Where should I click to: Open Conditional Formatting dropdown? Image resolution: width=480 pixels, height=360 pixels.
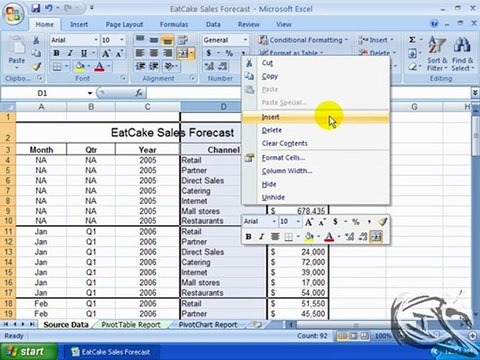tap(303, 40)
